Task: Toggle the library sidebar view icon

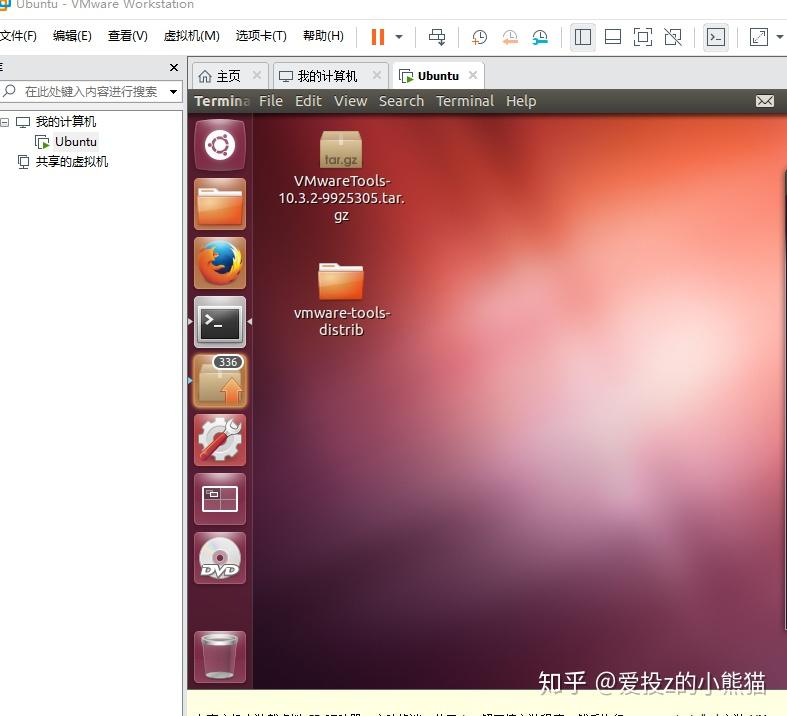Action: (x=583, y=37)
